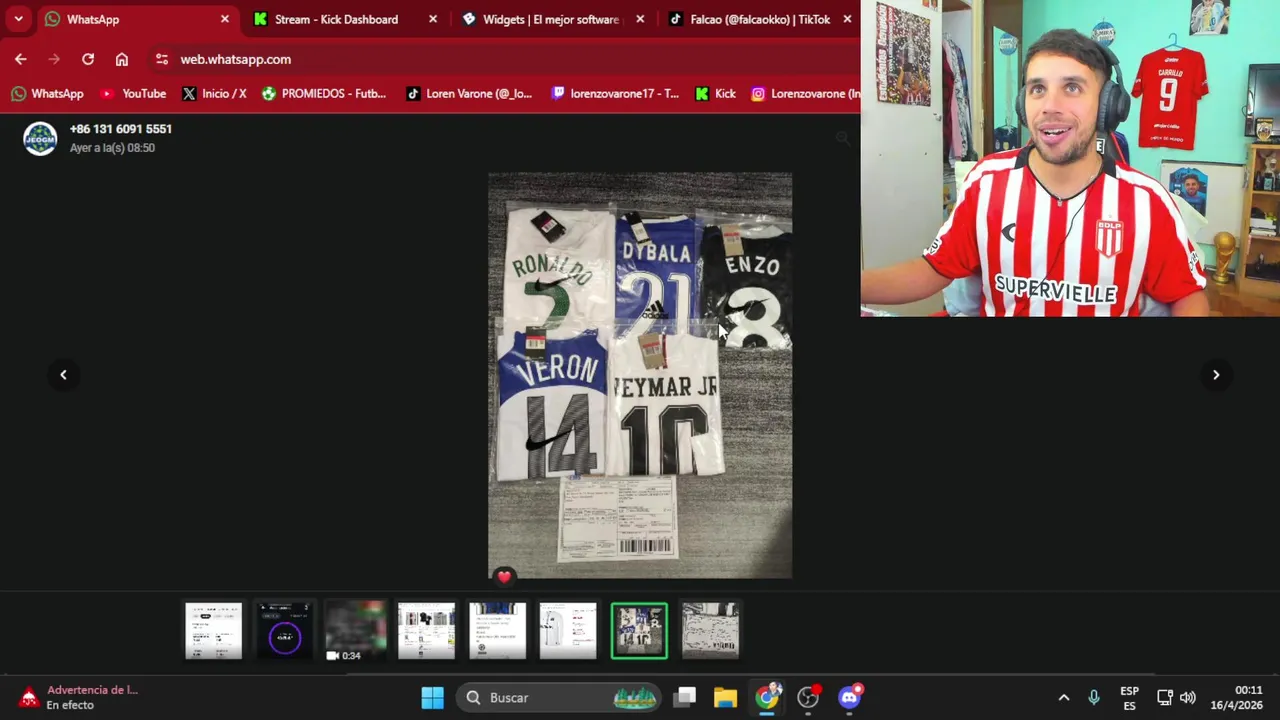The image size is (1280, 720).
Task: Select the fifth thumbnail with blue shirts
Action: tap(497, 631)
